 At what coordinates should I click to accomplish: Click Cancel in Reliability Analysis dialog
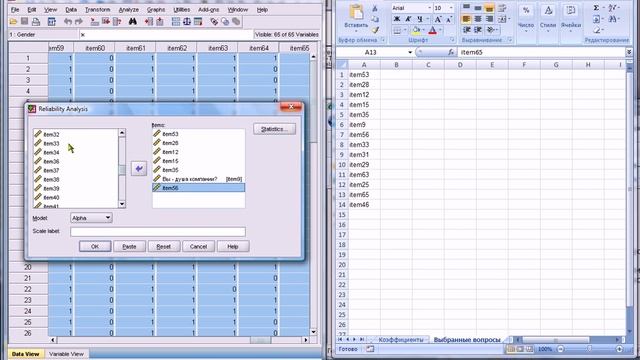tap(198, 247)
